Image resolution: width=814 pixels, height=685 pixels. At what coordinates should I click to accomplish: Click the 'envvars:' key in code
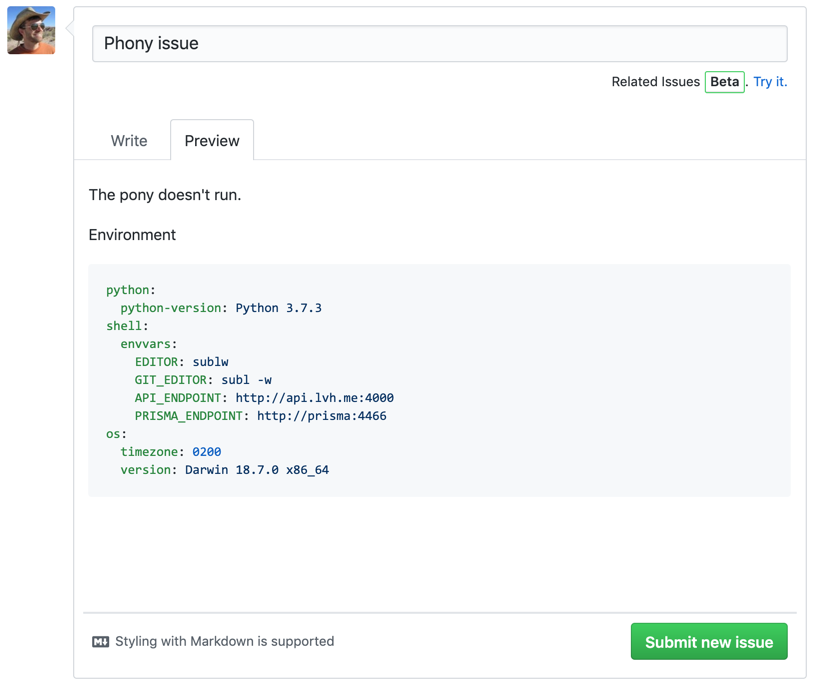[149, 344]
